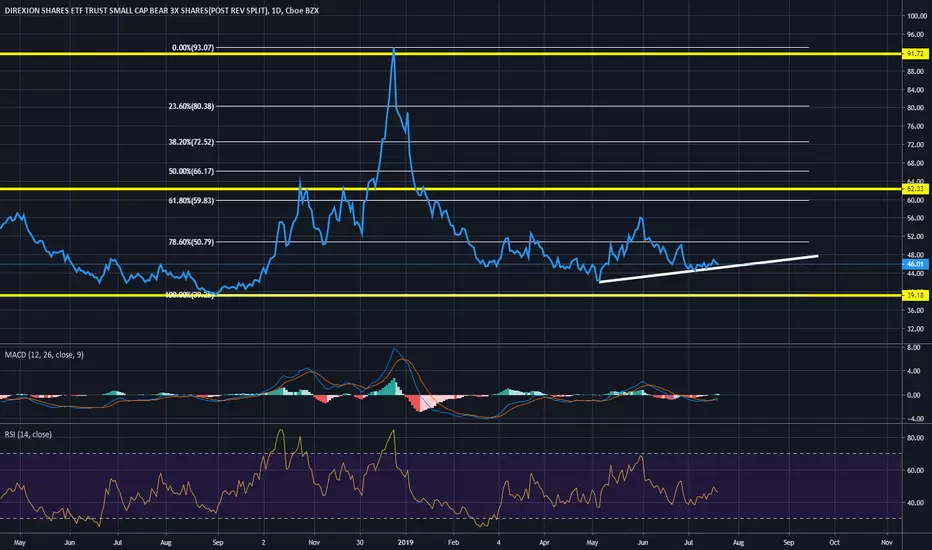Click 100.00 on the price scale
The height and width of the screenshot is (550, 932).
(917, 16)
